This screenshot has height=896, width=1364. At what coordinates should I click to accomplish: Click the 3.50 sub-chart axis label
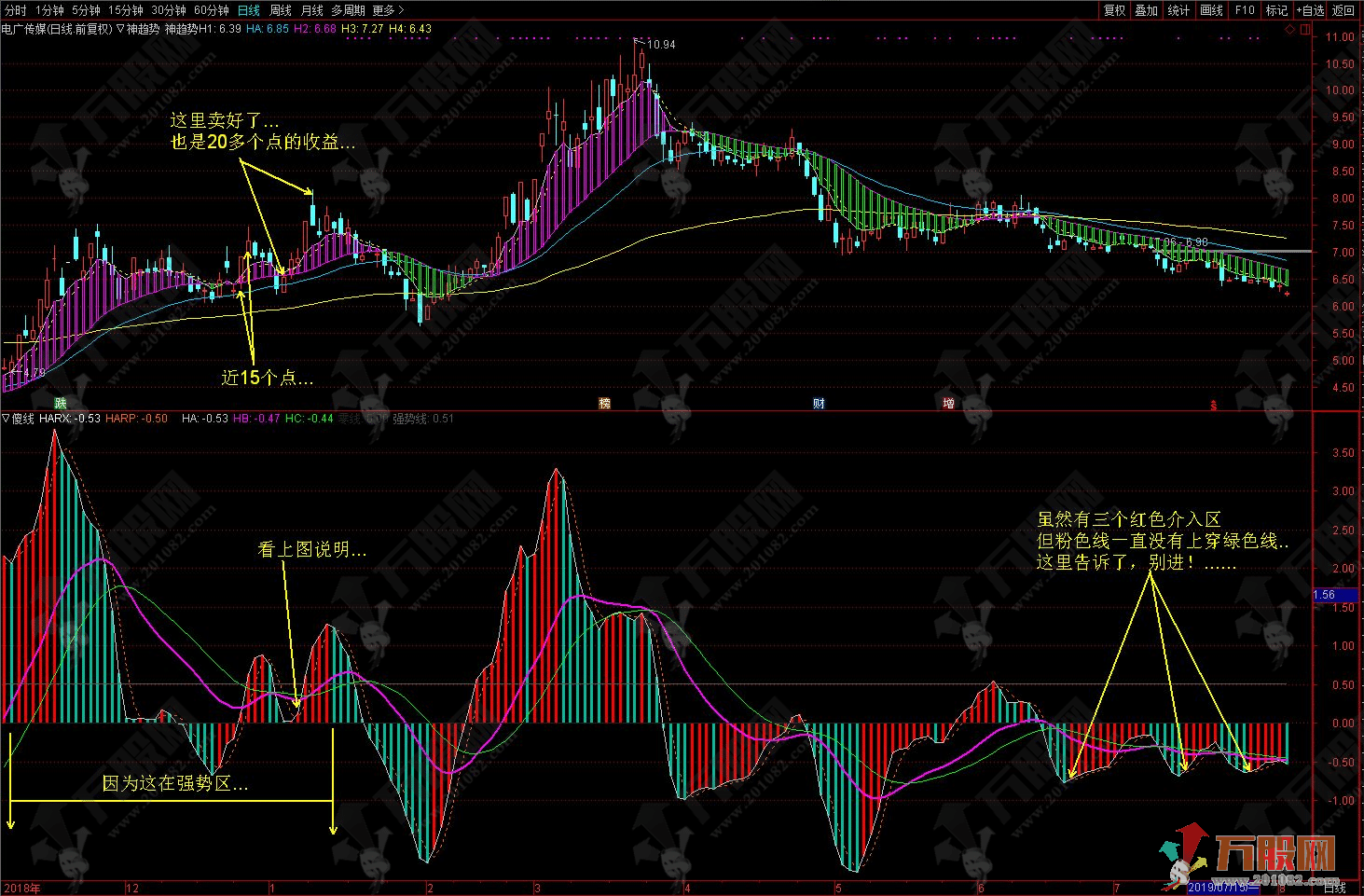tap(1343, 452)
